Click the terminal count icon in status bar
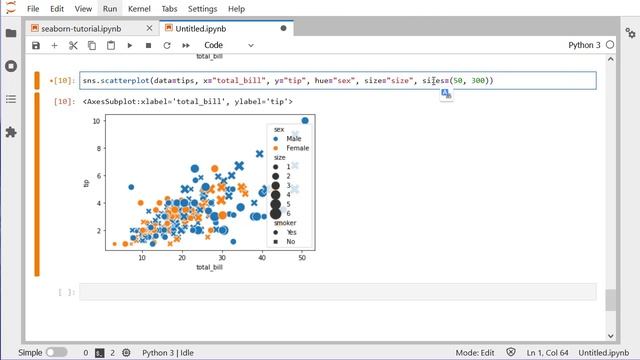 pos(100,353)
